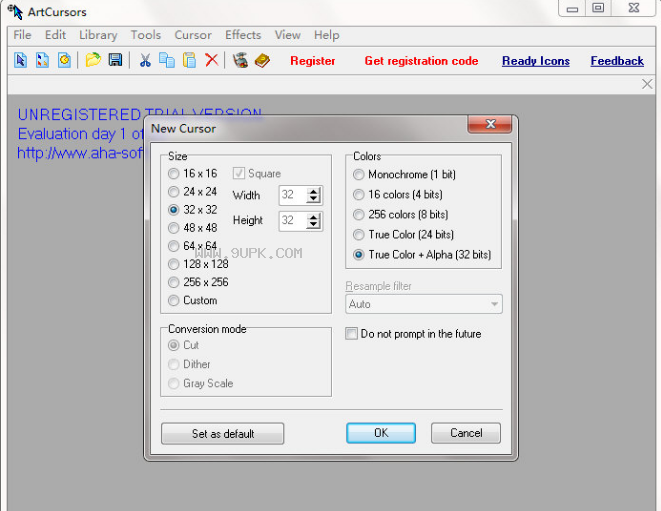Open the Feedback link

[617, 61]
